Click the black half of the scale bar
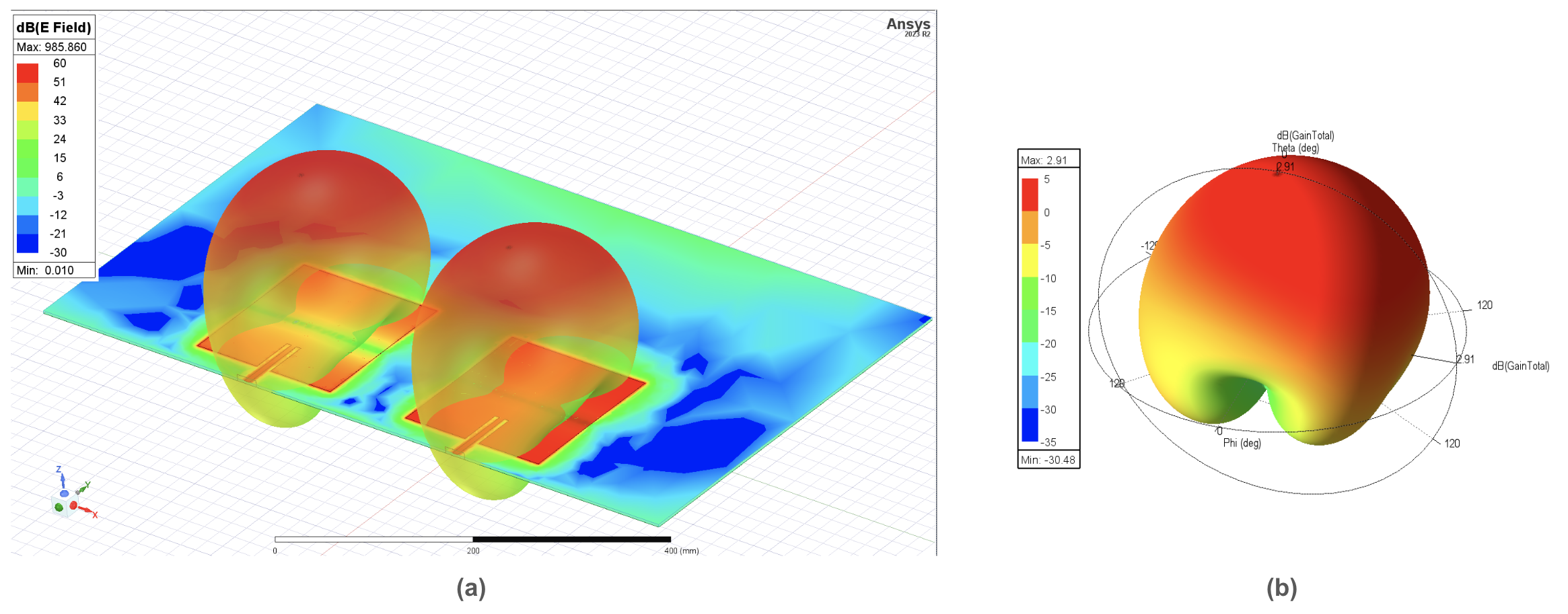The width and height of the screenshot is (1568, 614). 572,539
